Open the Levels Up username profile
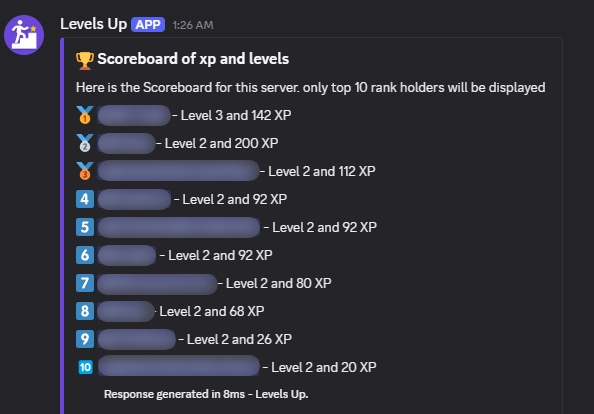This screenshot has width=594, height=414. 93,24
